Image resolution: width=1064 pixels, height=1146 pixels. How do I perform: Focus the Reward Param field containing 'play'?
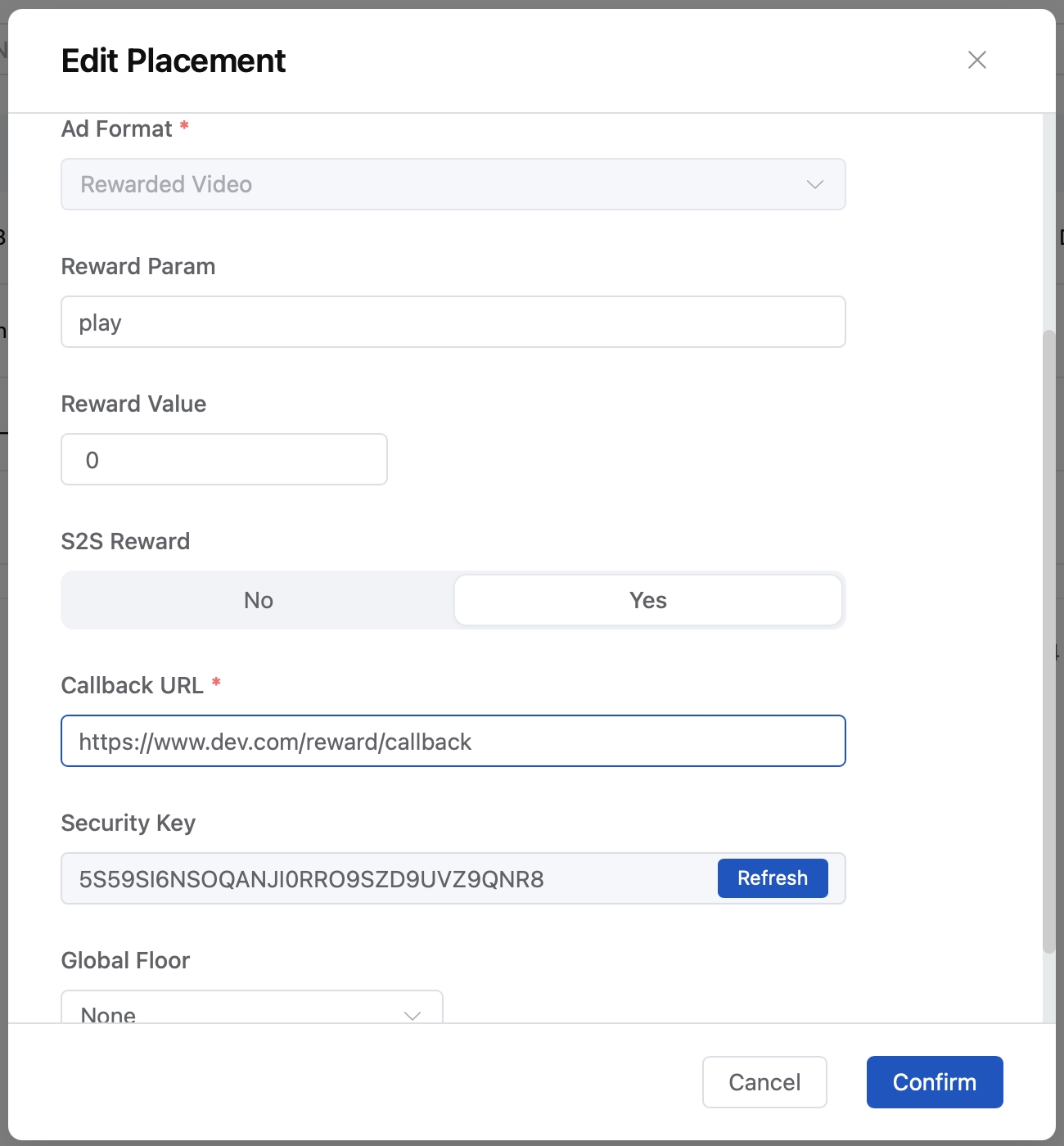tap(453, 322)
